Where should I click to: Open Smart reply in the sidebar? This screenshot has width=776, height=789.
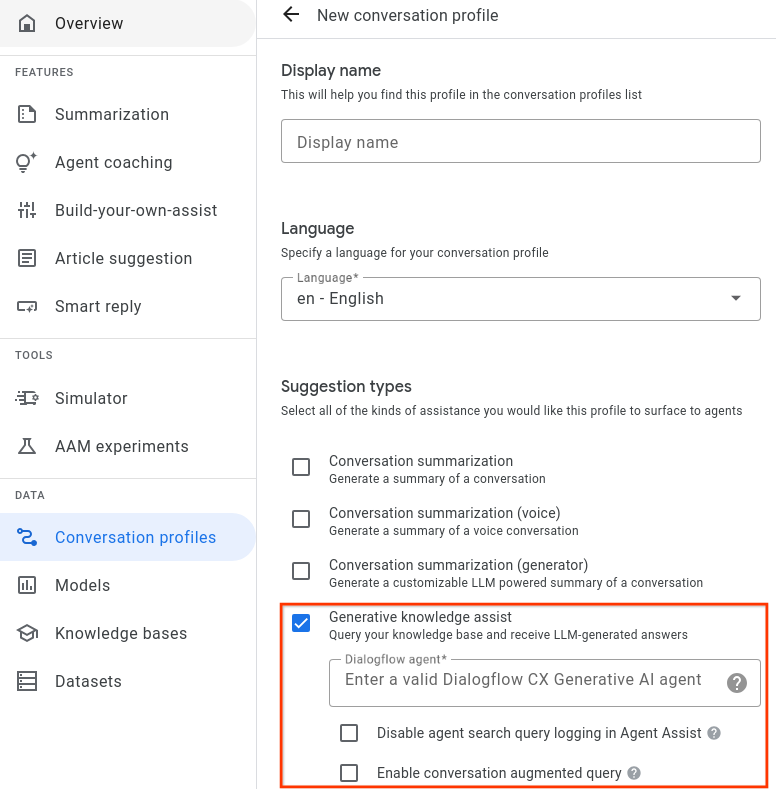point(98,306)
